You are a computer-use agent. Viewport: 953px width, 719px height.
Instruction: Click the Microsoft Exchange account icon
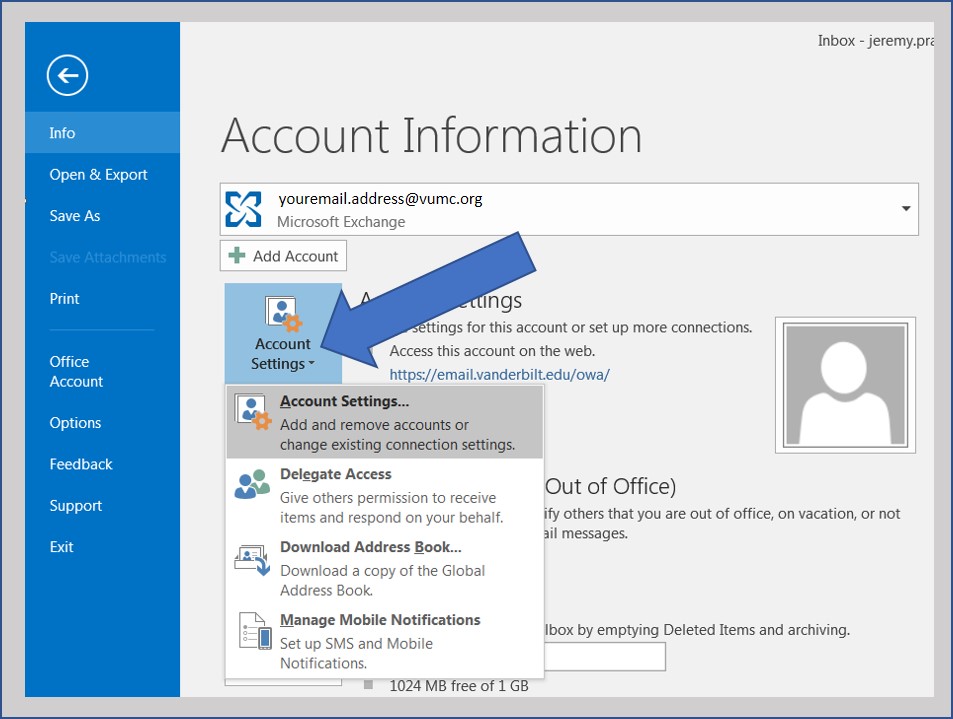tap(243, 209)
